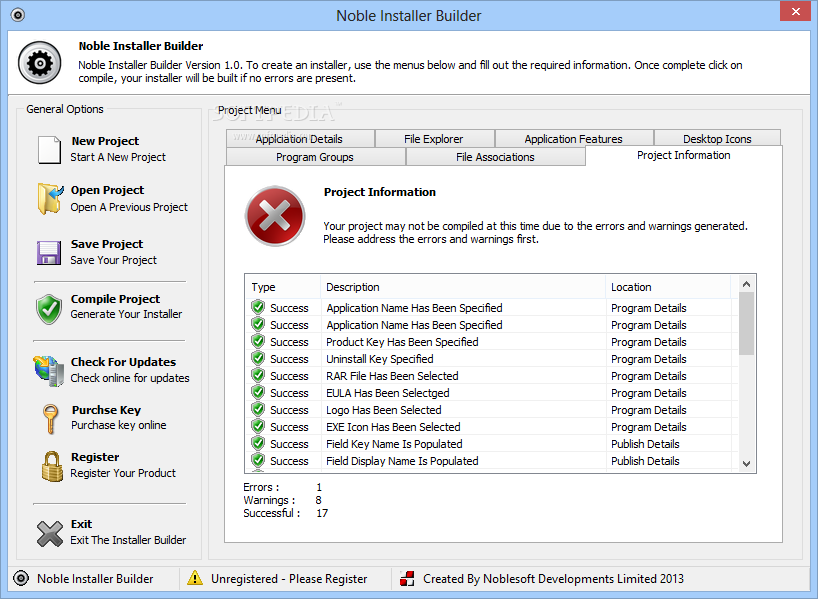Click the red Noblesoft logo in status bar
Screen dimensions: 818x599
click(407, 578)
